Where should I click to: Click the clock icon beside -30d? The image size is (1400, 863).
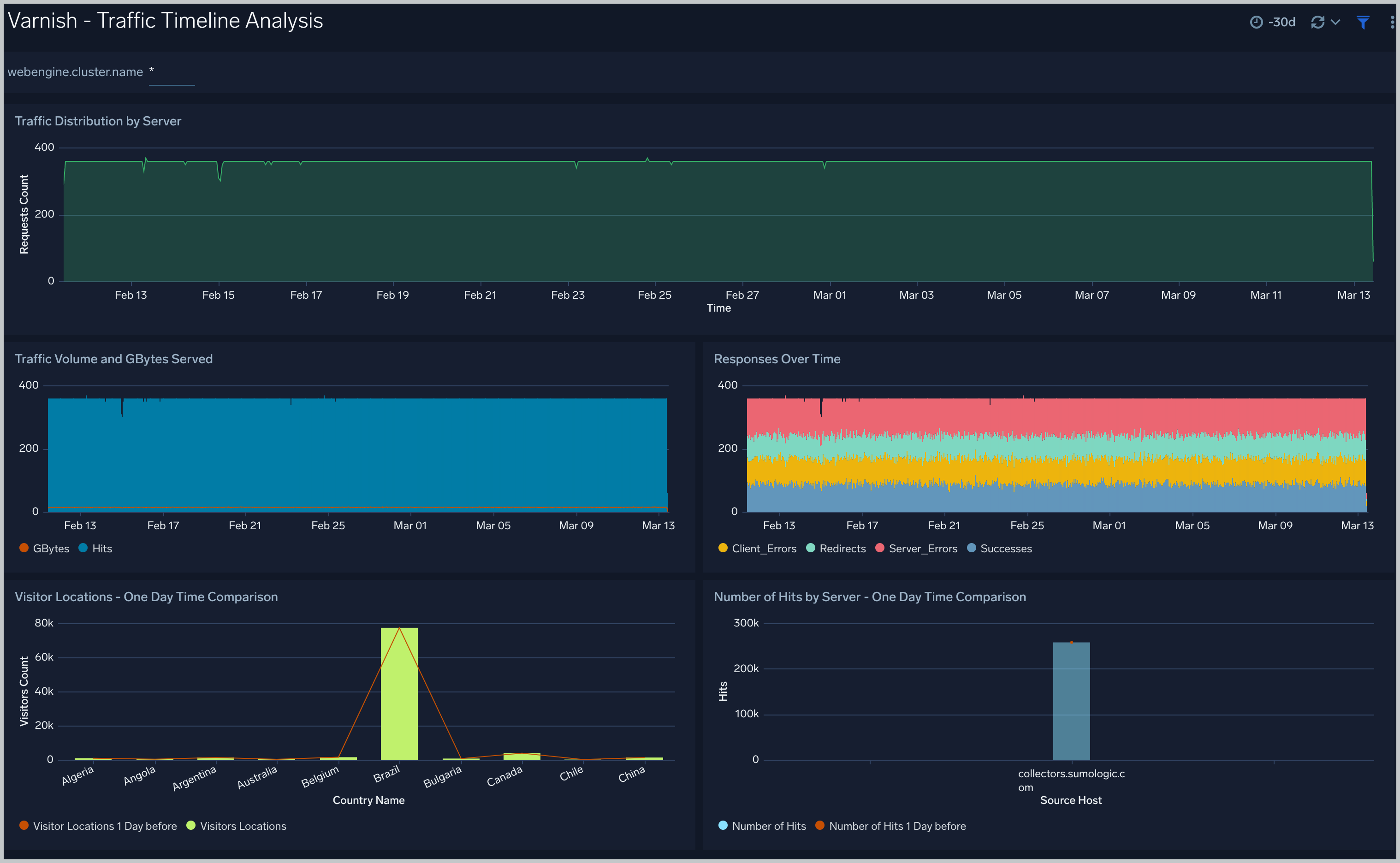[x=1256, y=22]
